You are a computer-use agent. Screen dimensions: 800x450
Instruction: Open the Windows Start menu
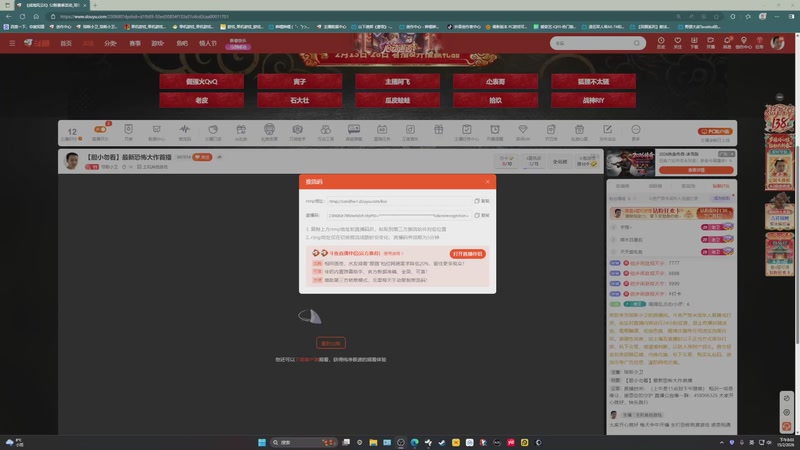tap(262, 442)
